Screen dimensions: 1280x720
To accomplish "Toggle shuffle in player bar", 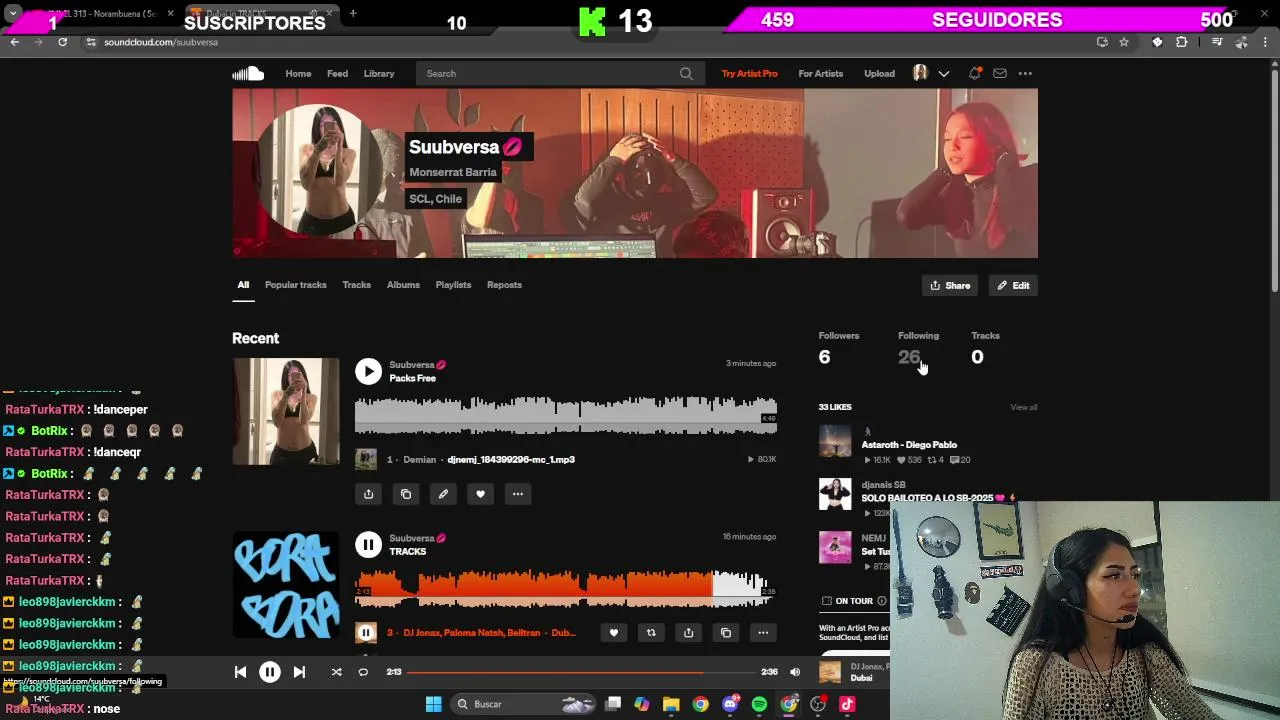I will pos(336,672).
